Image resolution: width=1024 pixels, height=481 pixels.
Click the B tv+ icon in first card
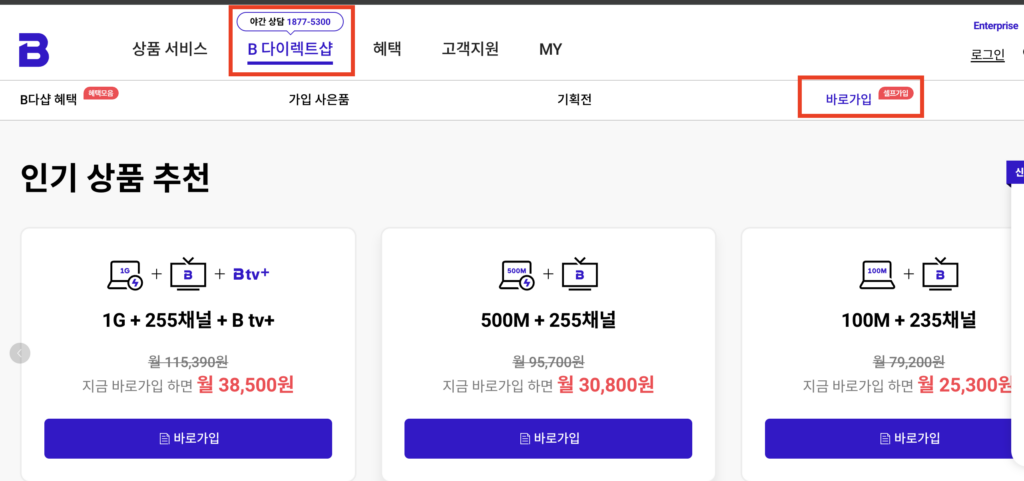(251, 273)
